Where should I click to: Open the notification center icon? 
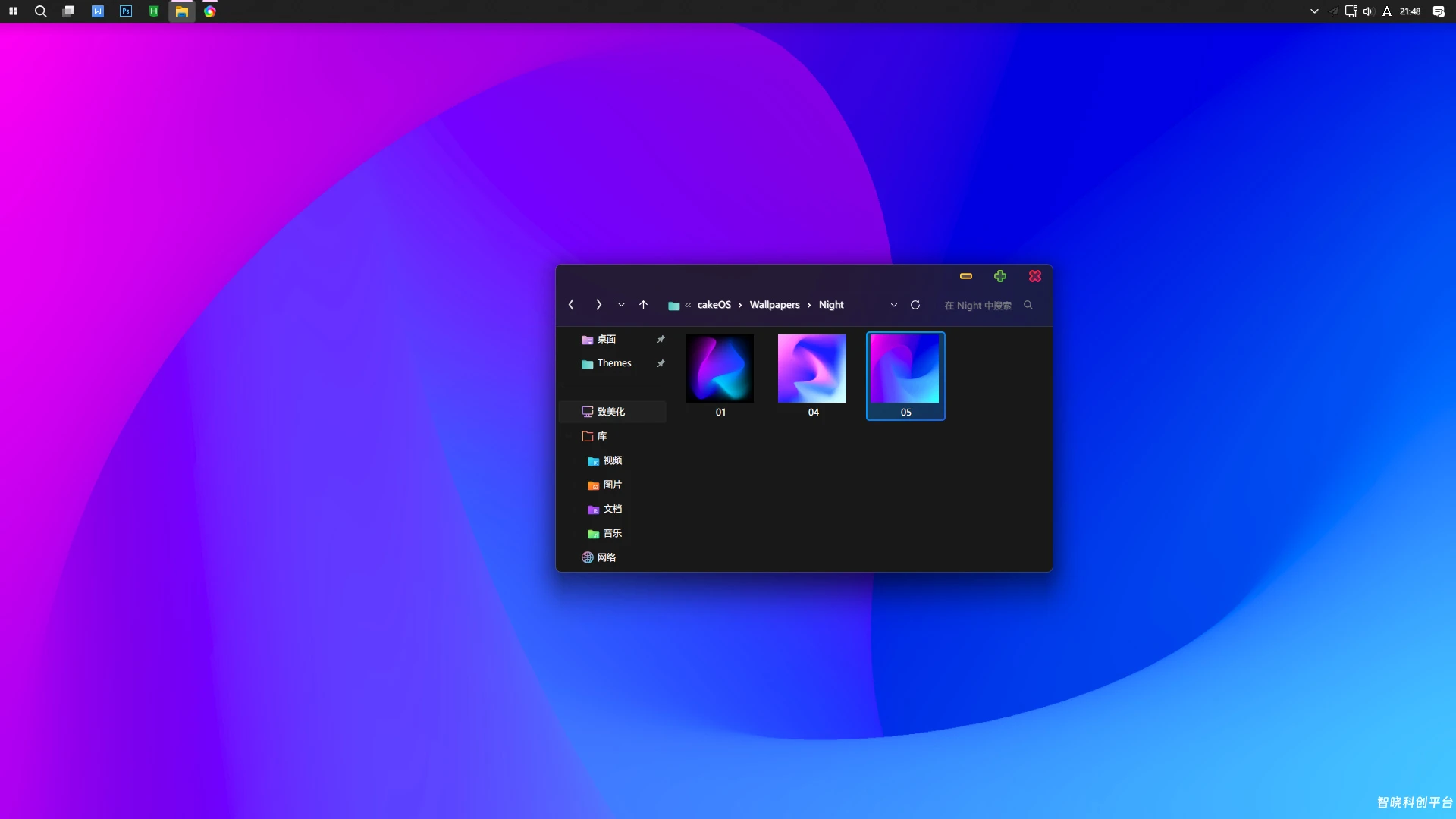click(x=1439, y=11)
